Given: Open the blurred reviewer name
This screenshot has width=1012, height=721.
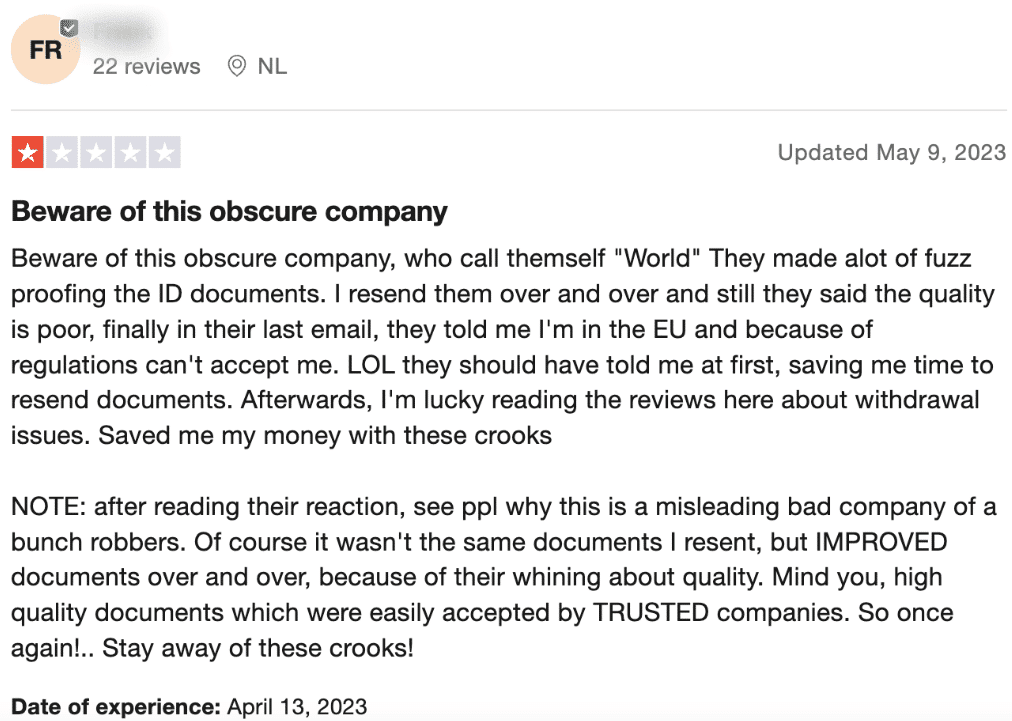Looking at the screenshot, I should pyautogui.click(x=123, y=32).
